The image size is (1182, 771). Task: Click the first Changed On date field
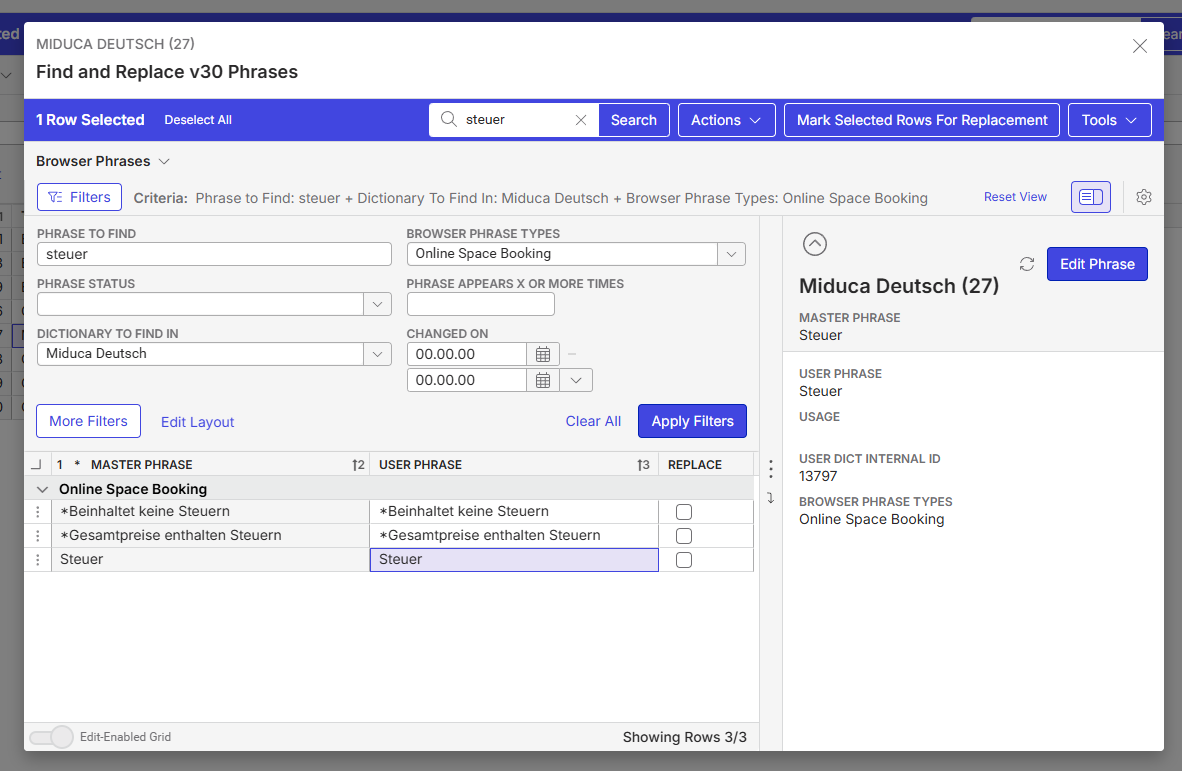(467, 354)
